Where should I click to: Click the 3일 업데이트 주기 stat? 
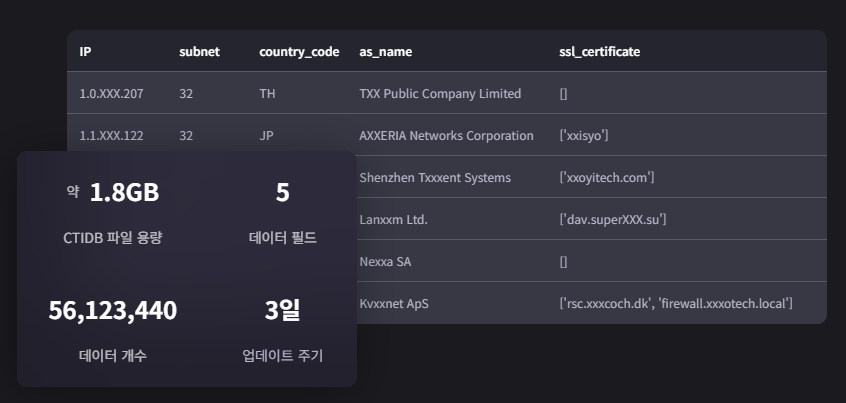pyautogui.click(x=283, y=311)
